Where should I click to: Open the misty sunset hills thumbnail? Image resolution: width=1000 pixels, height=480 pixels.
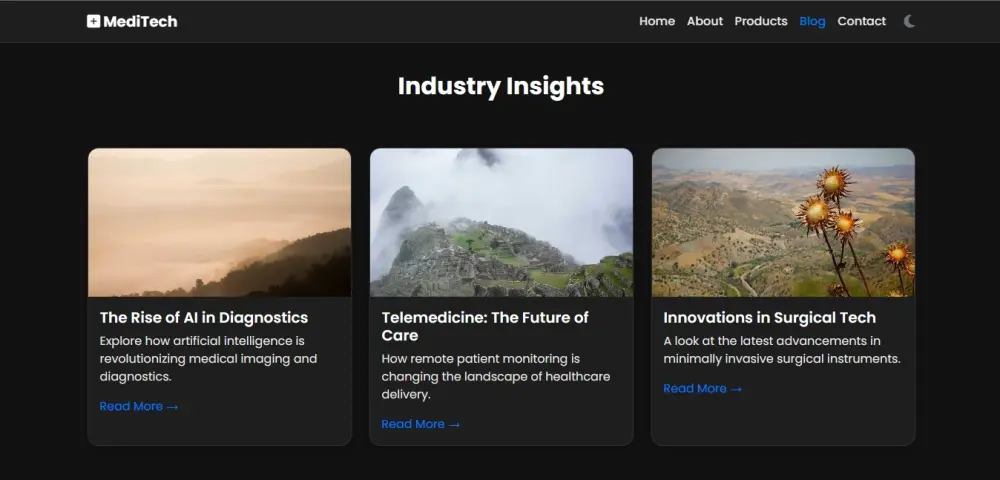219,222
